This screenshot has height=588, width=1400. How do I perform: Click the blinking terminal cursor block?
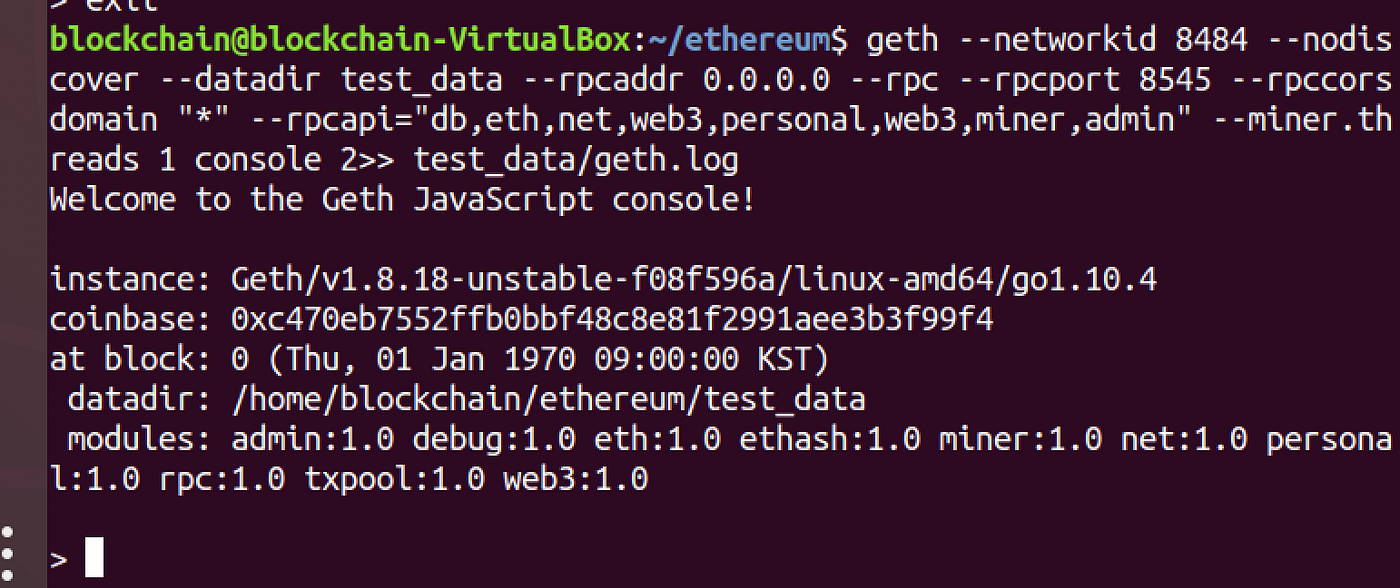tap(94, 557)
